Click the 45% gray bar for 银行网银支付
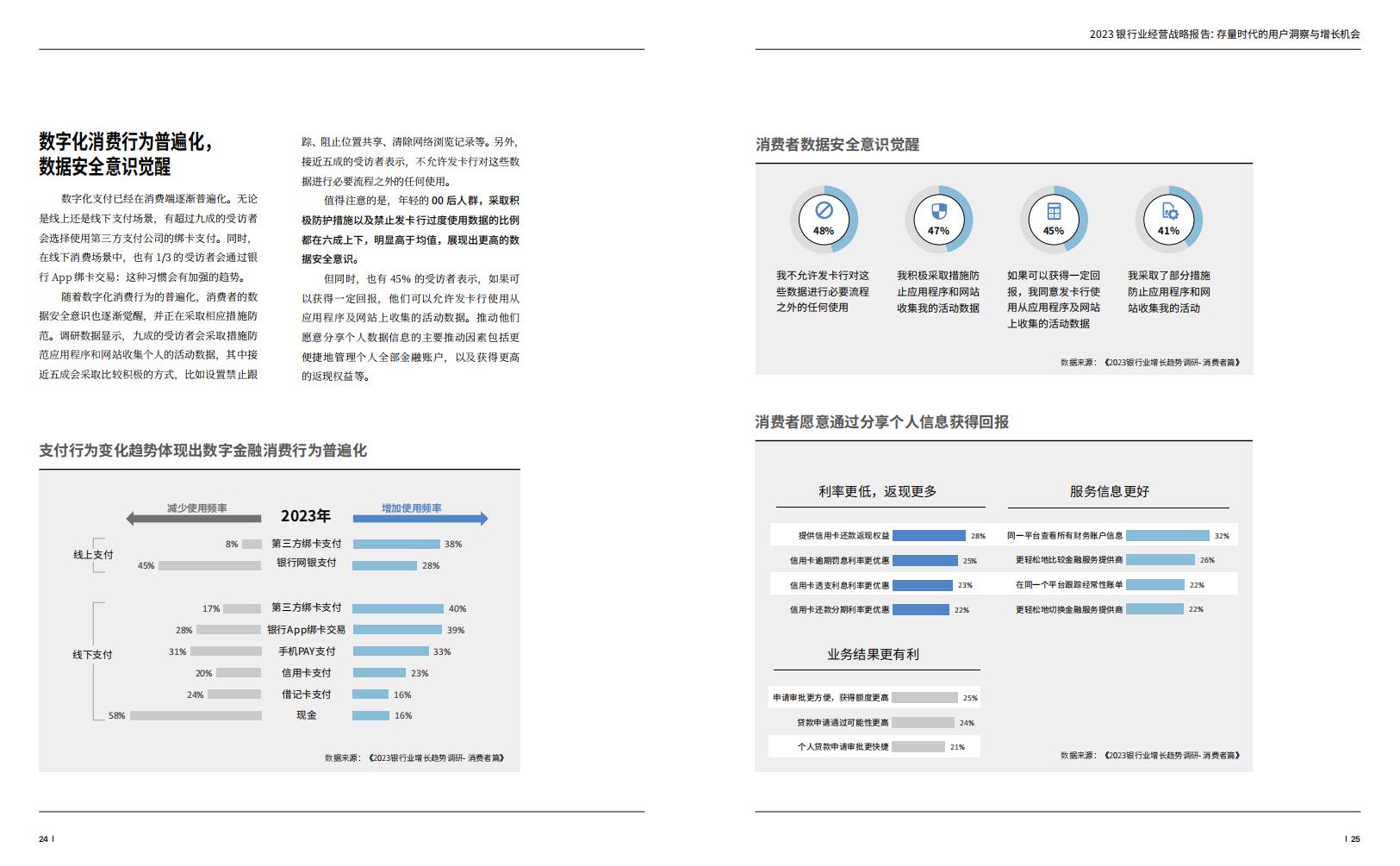The height and width of the screenshot is (866, 1400). (209, 565)
